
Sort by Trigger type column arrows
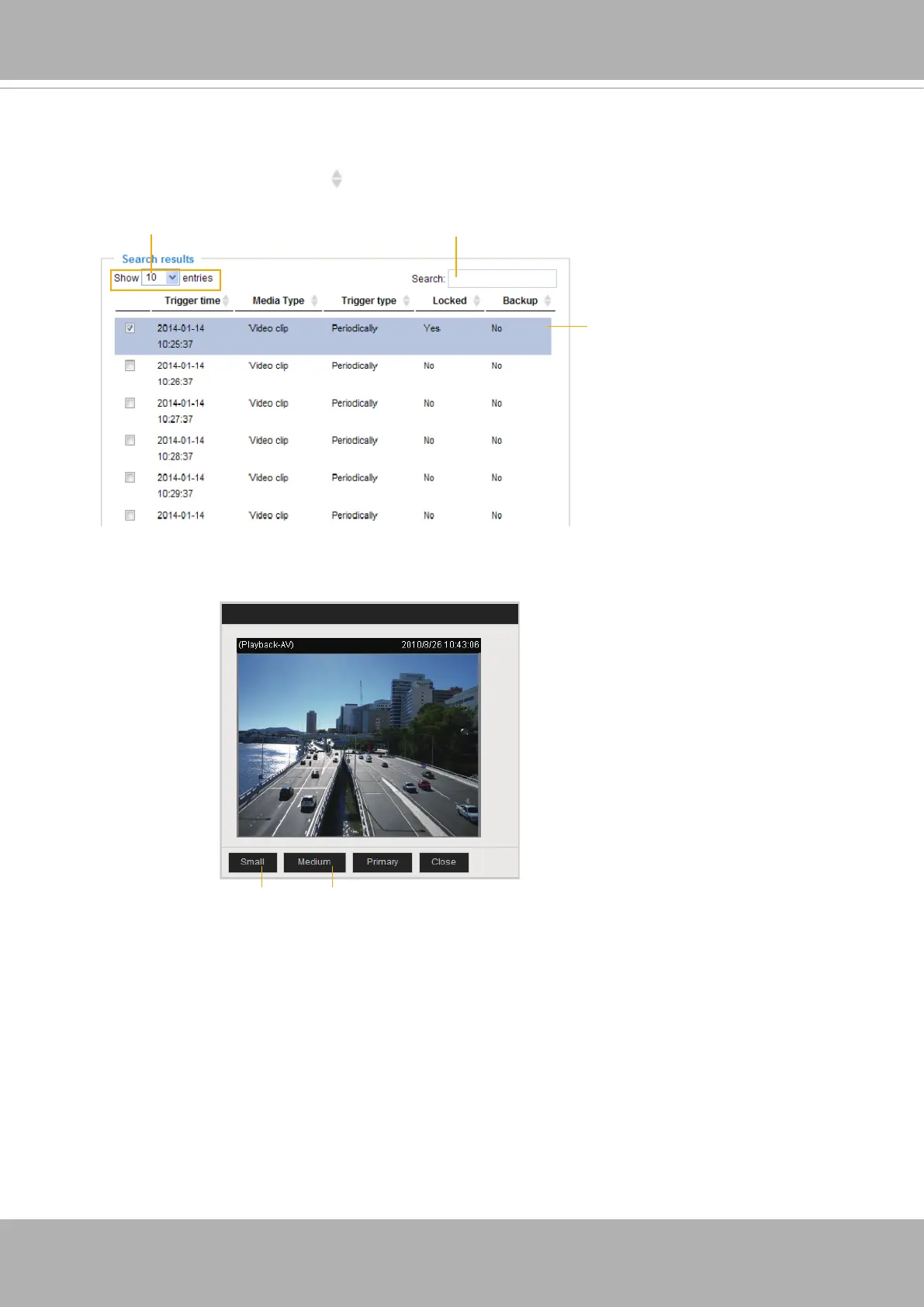(406, 301)
